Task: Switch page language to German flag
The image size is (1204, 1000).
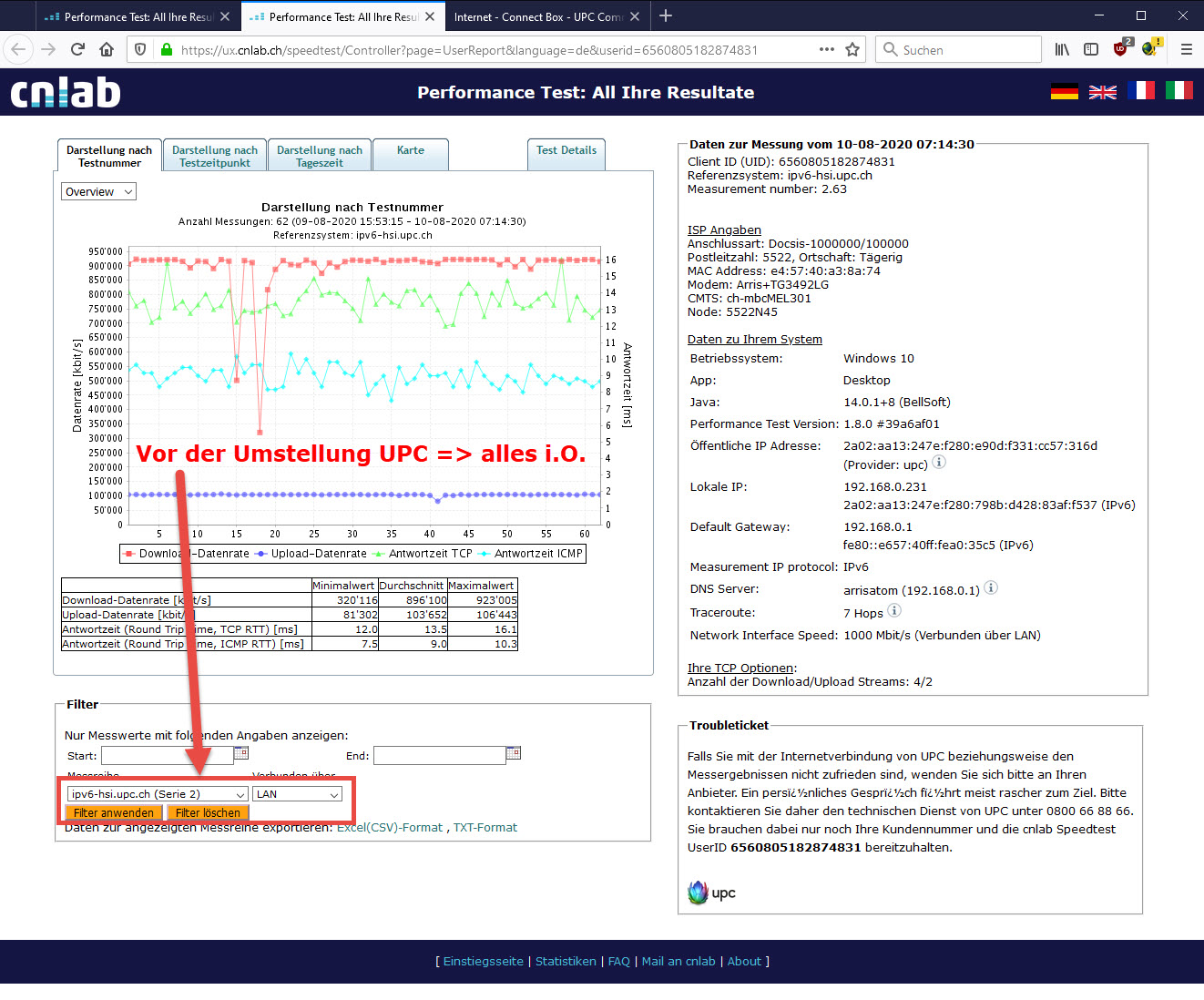Action: click(1064, 91)
